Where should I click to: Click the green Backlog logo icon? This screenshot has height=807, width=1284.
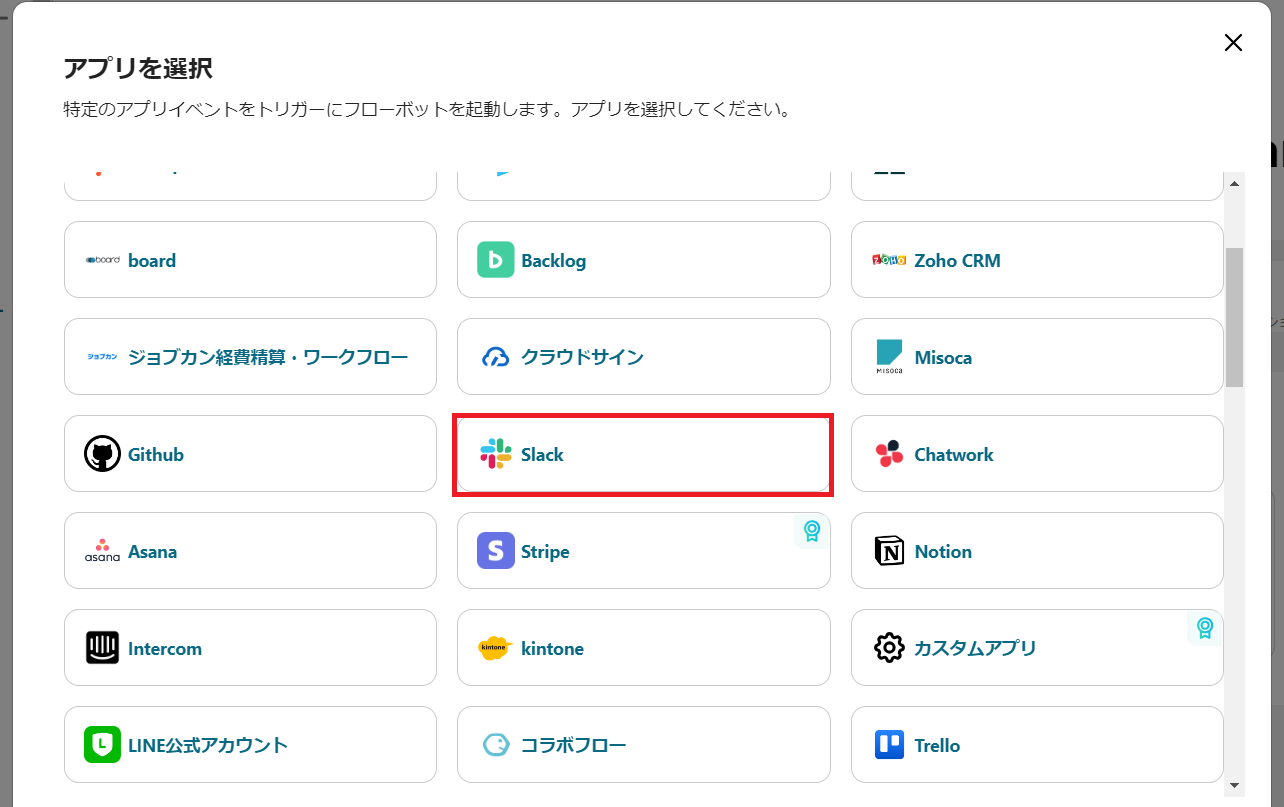pos(496,260)
